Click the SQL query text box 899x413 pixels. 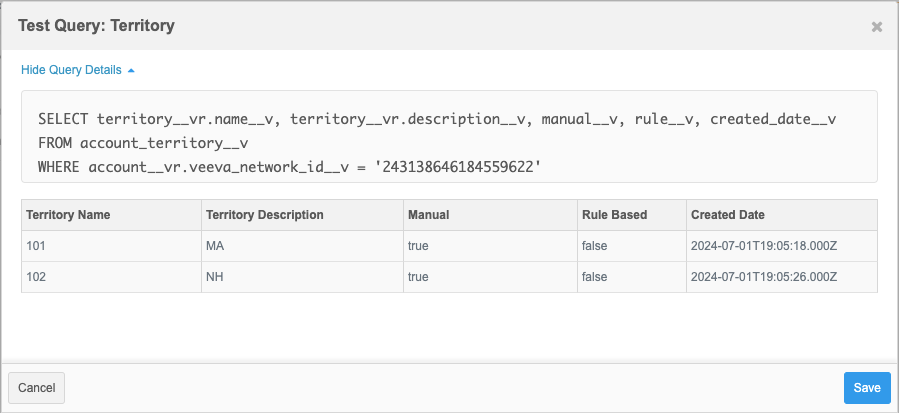[x=449, y=137]
